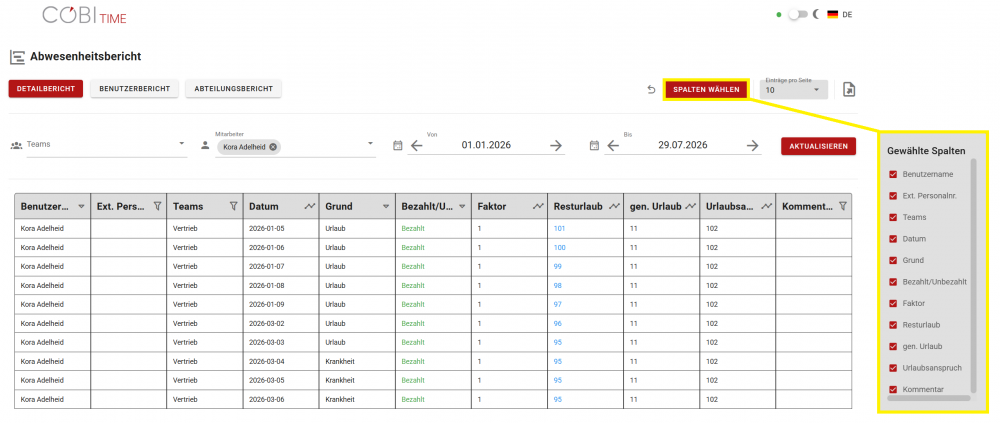Uncheck the Benutzername column checkbox
This screenshot has width=1000, height=423.
[893, 174]
